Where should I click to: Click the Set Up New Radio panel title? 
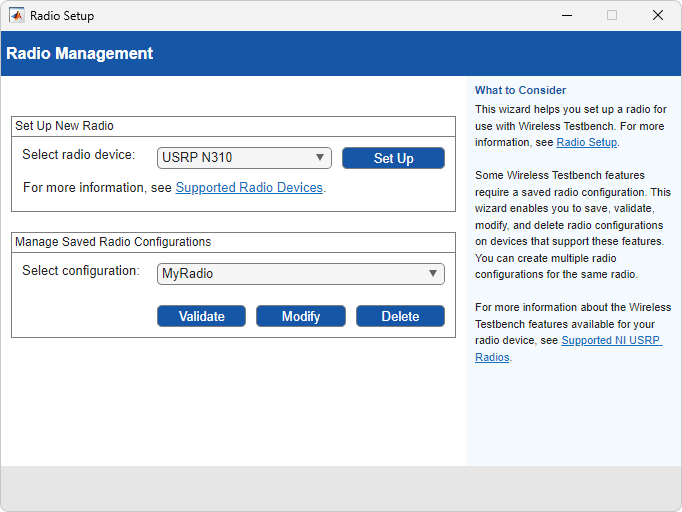tap(64, 126)
